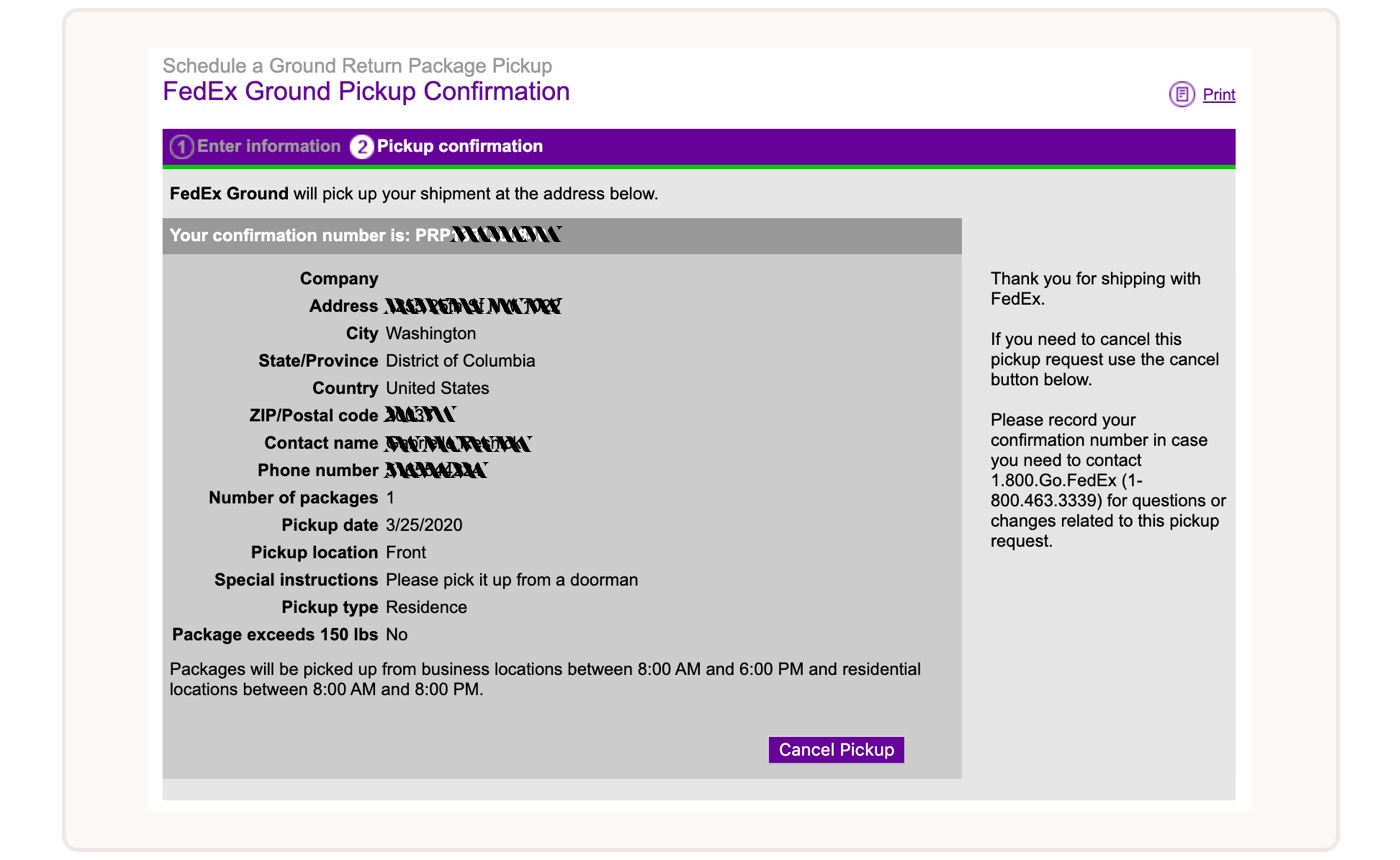Click the 1.800.Go.FedEx phone number text

coord(1067,491)
